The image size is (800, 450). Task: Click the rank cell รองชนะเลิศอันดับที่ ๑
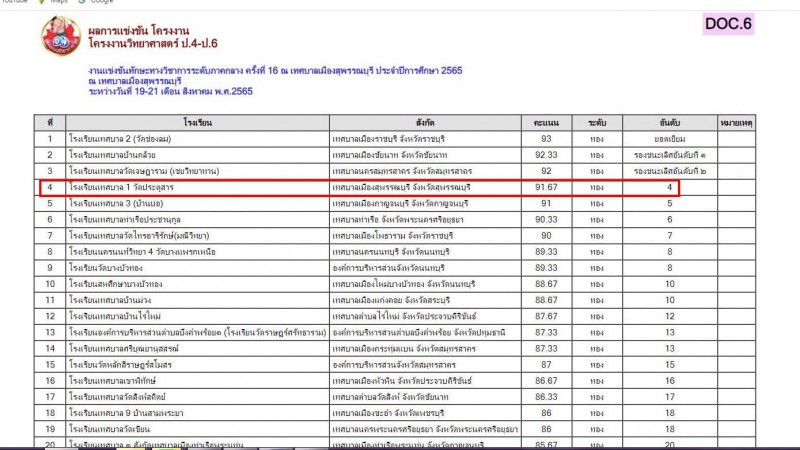[670, 155]
